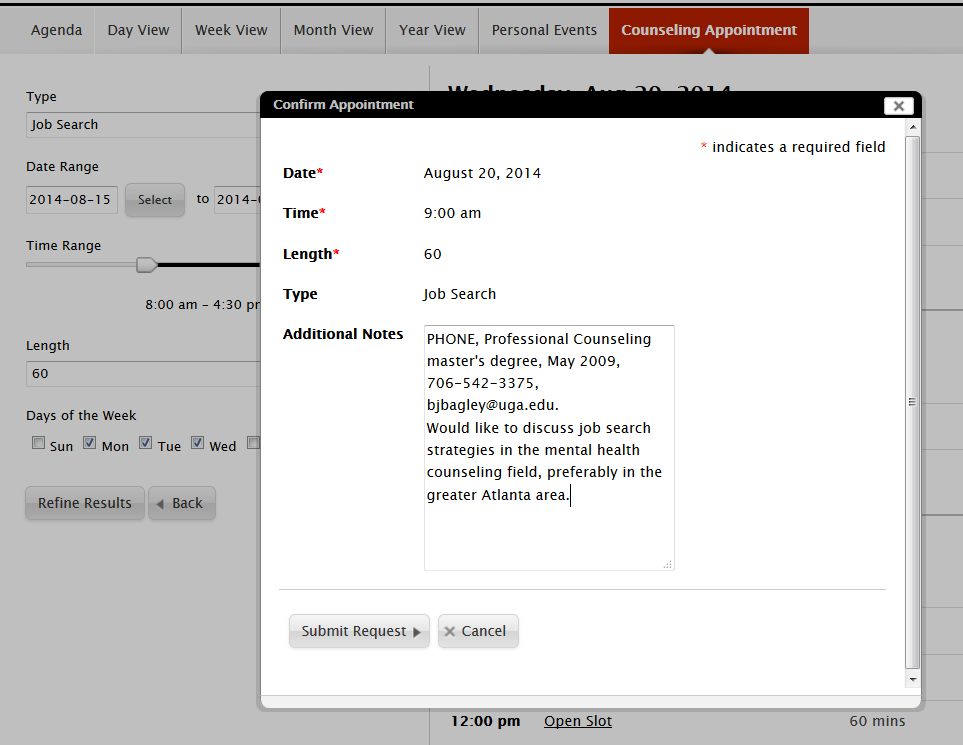Screen dimensions: 963x745
Task: Click the '8:00 am - 4:30' time range text
Action: (x=203, y=305)
